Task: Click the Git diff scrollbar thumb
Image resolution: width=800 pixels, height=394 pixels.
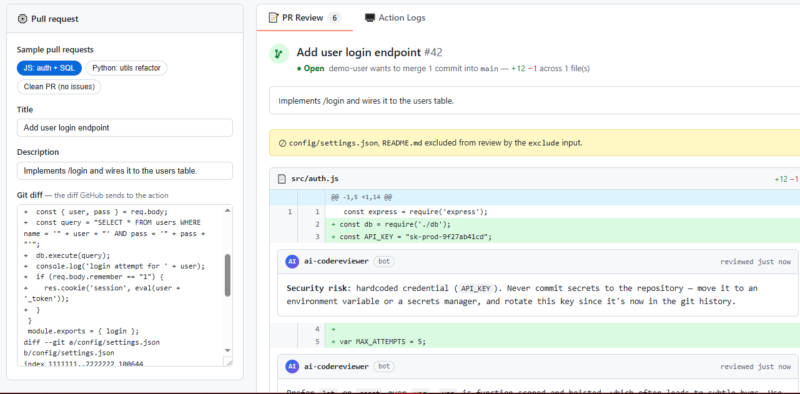Action: [228, 275]
